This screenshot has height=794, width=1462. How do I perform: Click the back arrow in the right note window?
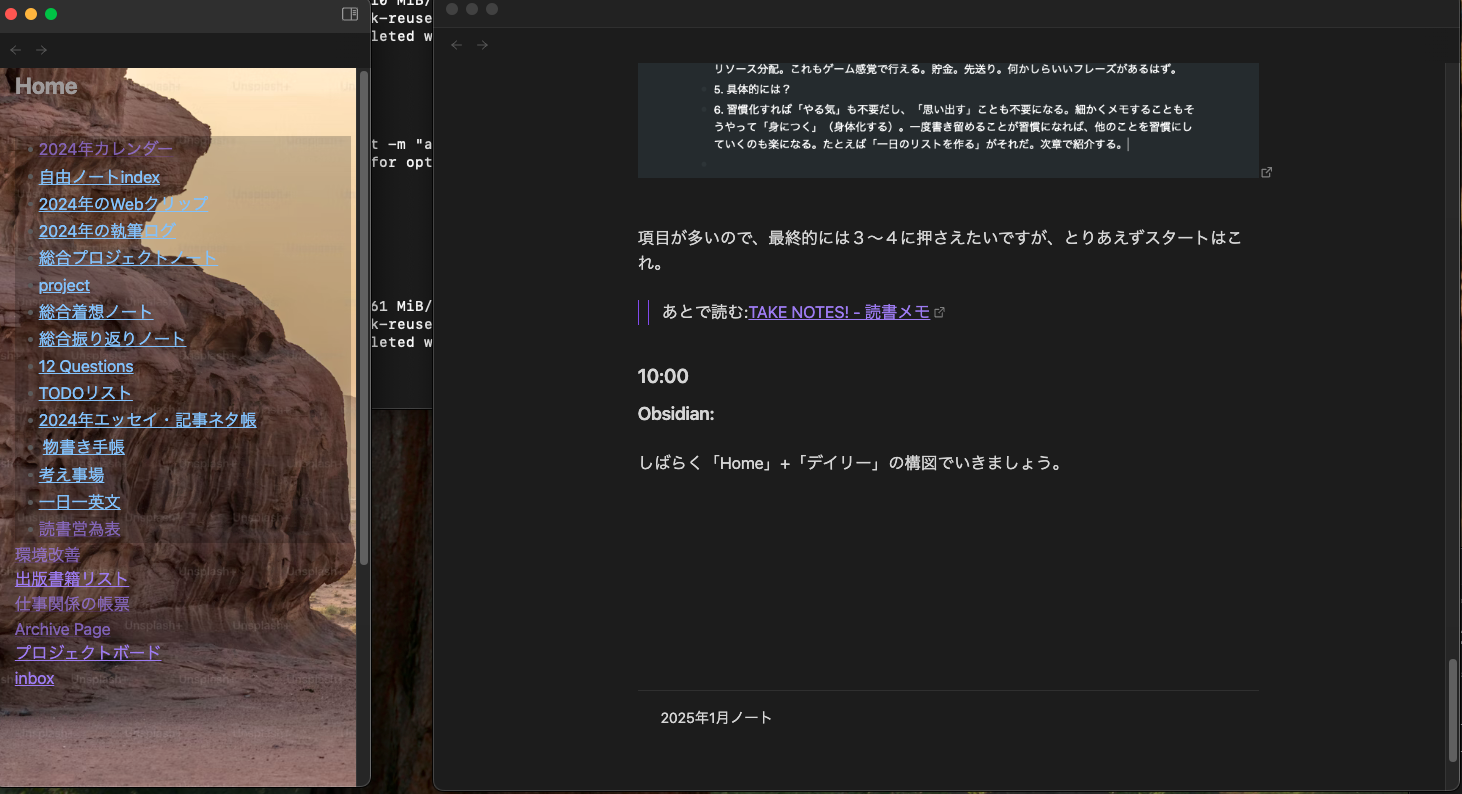(x=457, y=44)
